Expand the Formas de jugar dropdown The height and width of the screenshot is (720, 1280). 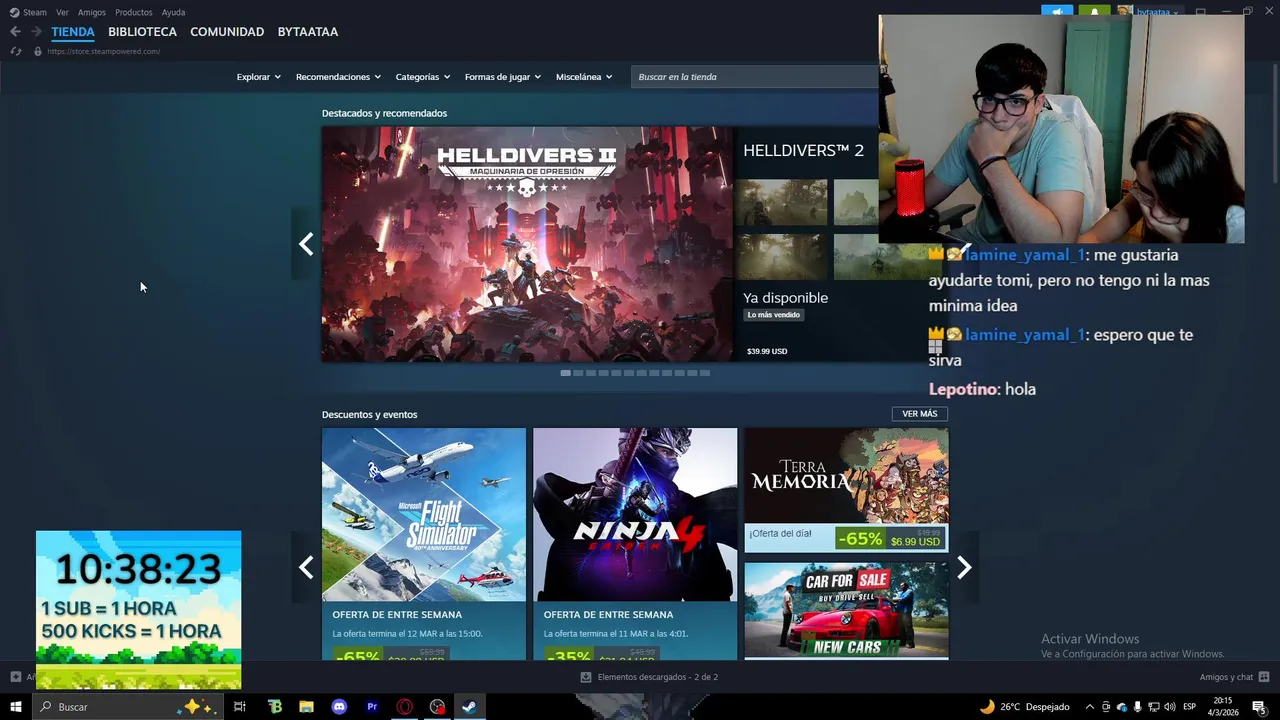tap(502, 77)
